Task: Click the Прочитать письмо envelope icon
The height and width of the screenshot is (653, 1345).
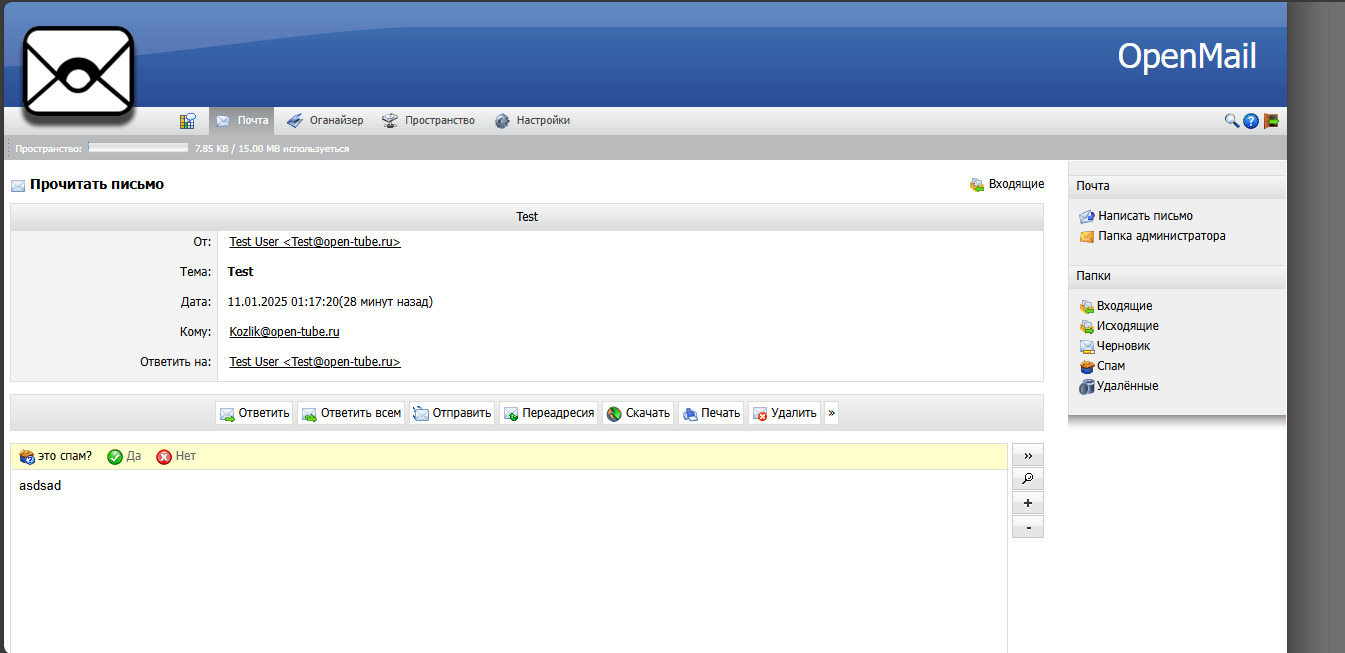Action: coord(18,185)
